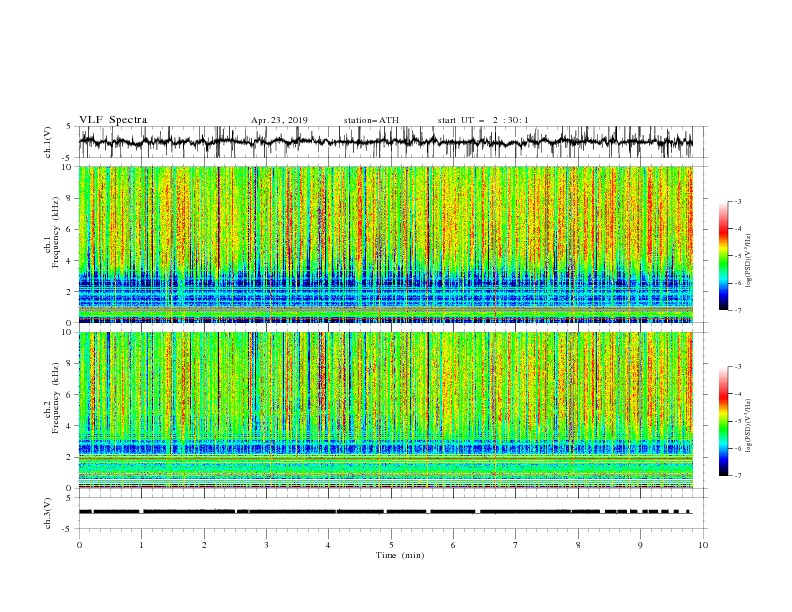792x612 pixels.
Task: Select the "start UT = 2:30:1" text
Action: click(x=482, y=120)
